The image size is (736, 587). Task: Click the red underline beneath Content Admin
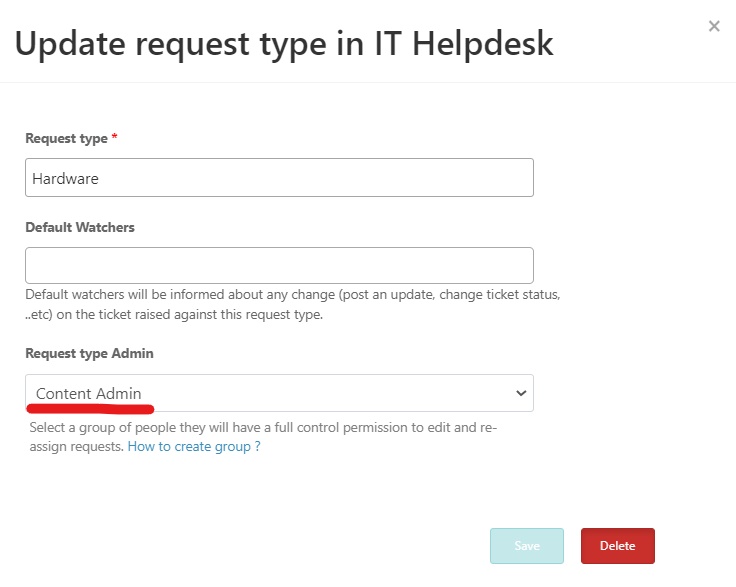pos(90,409)
